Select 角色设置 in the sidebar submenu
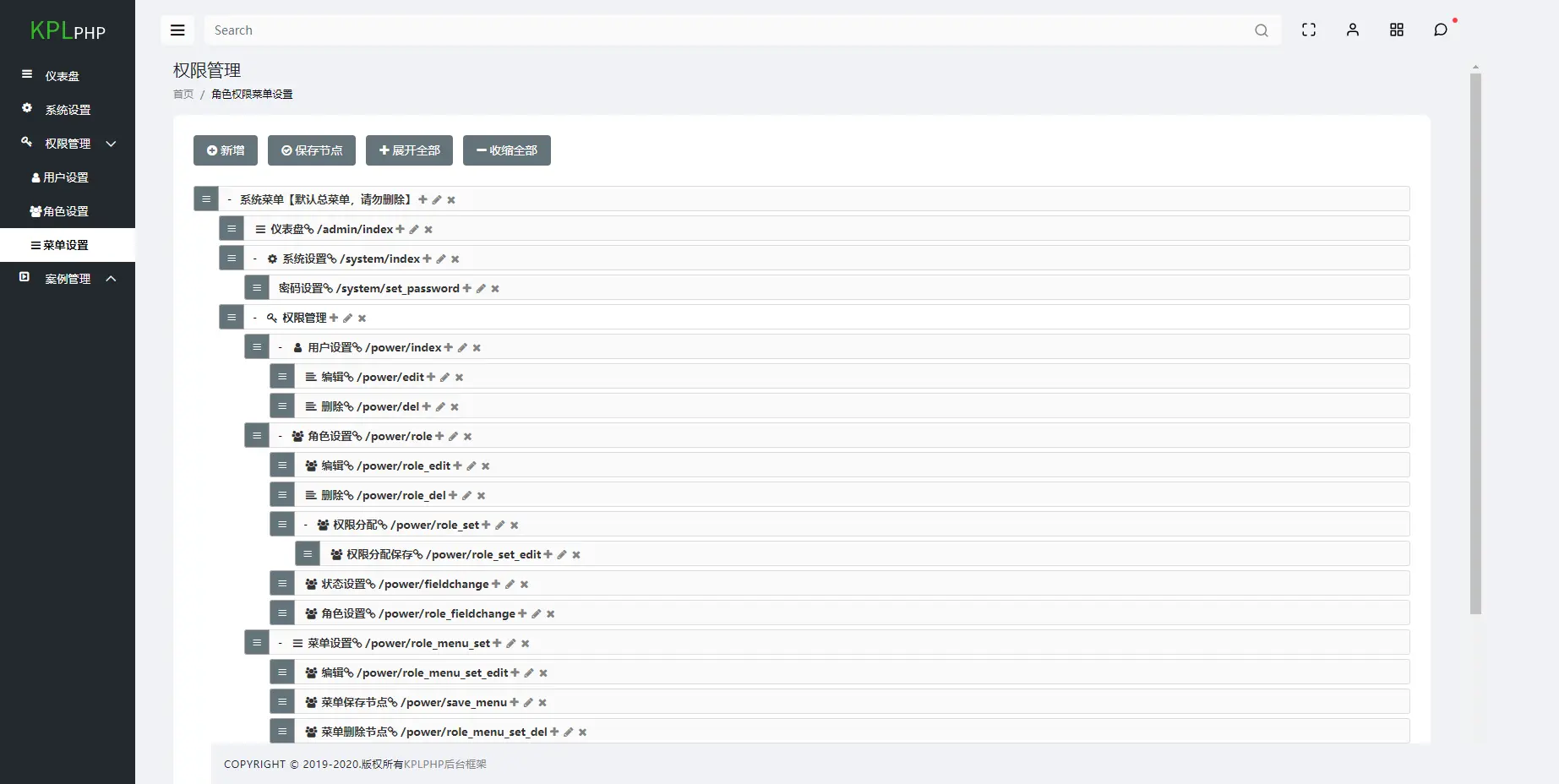The image size is (1559, 784). (x=68, y=211)
